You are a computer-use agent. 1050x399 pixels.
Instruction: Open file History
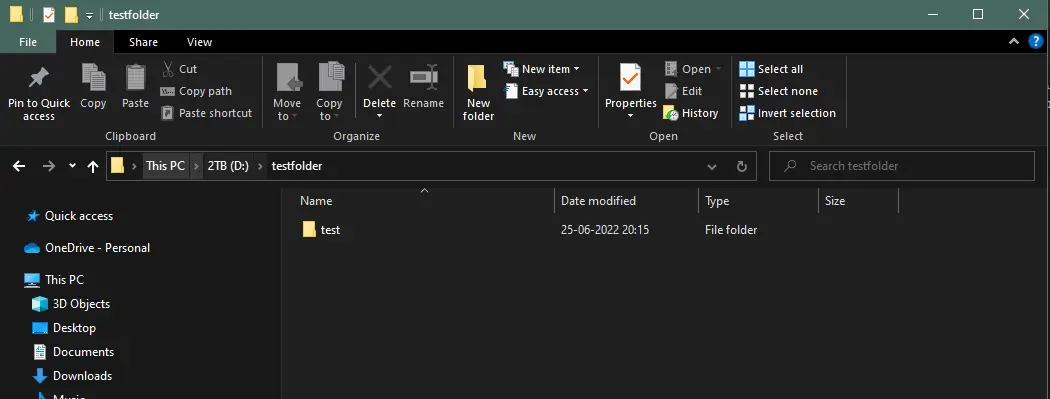click(691, 113)
